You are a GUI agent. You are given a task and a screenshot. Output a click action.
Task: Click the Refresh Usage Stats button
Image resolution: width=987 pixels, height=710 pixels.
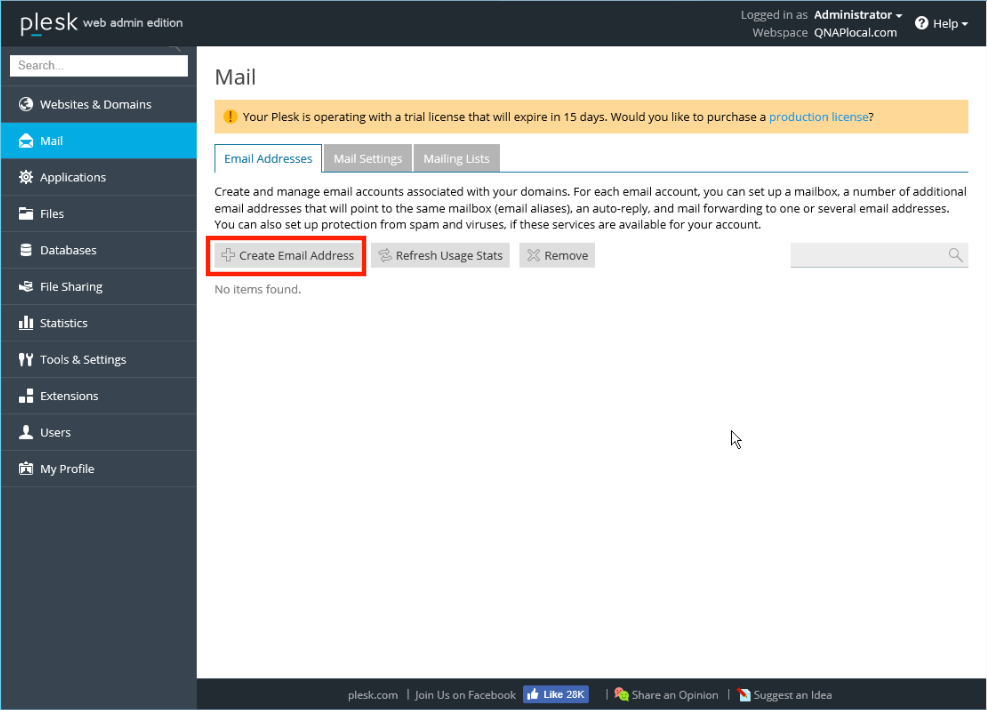tap(440, 256)
